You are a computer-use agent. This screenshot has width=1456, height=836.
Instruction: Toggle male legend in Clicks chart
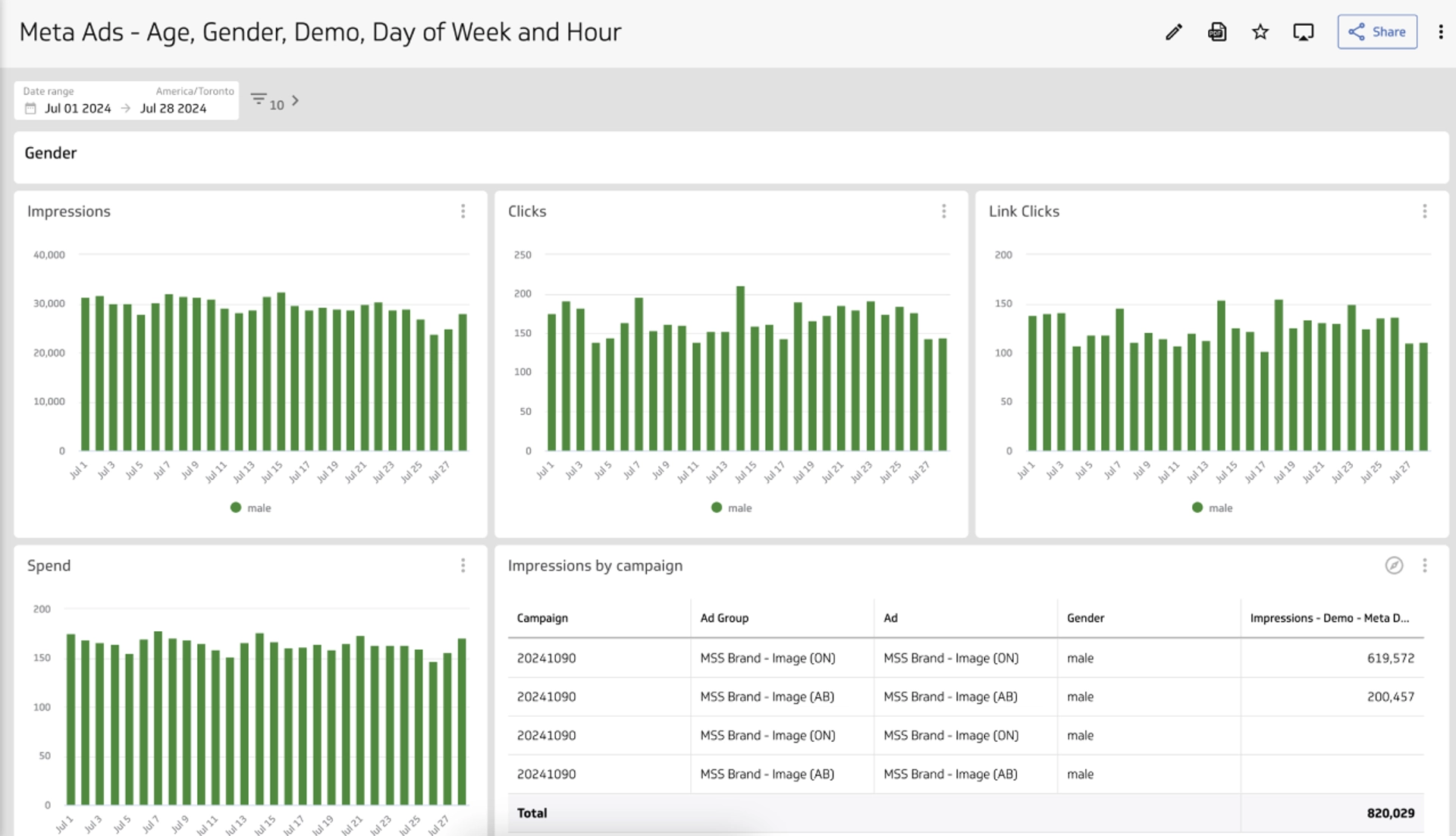(732, 508)
